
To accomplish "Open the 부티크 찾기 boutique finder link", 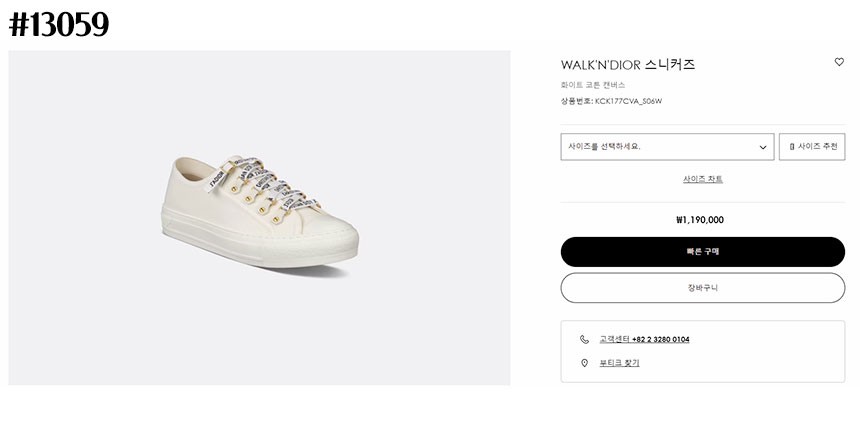I will click(619, 363).
